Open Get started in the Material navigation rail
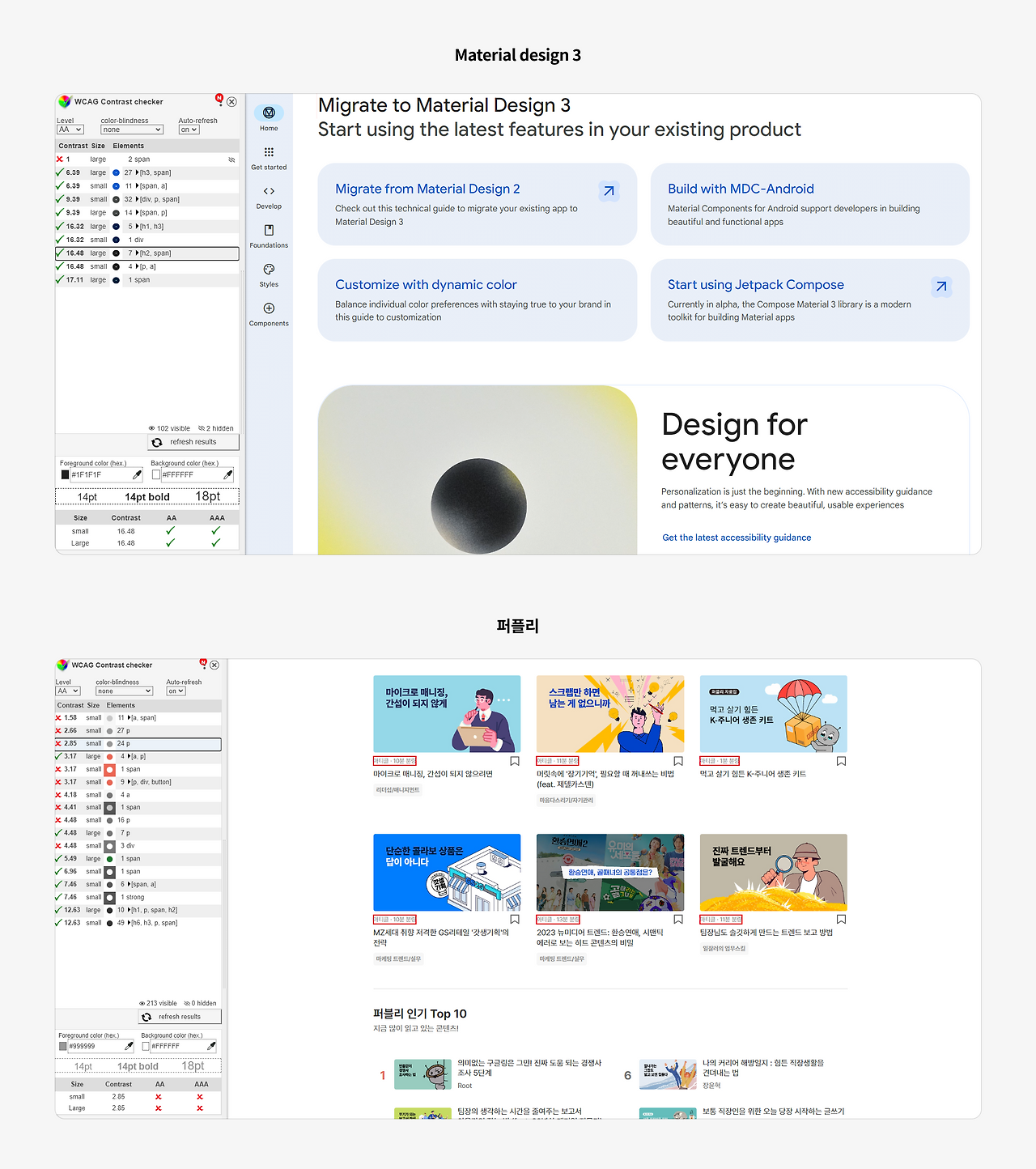1036x1169 pixels. click(x=269, y=157)
